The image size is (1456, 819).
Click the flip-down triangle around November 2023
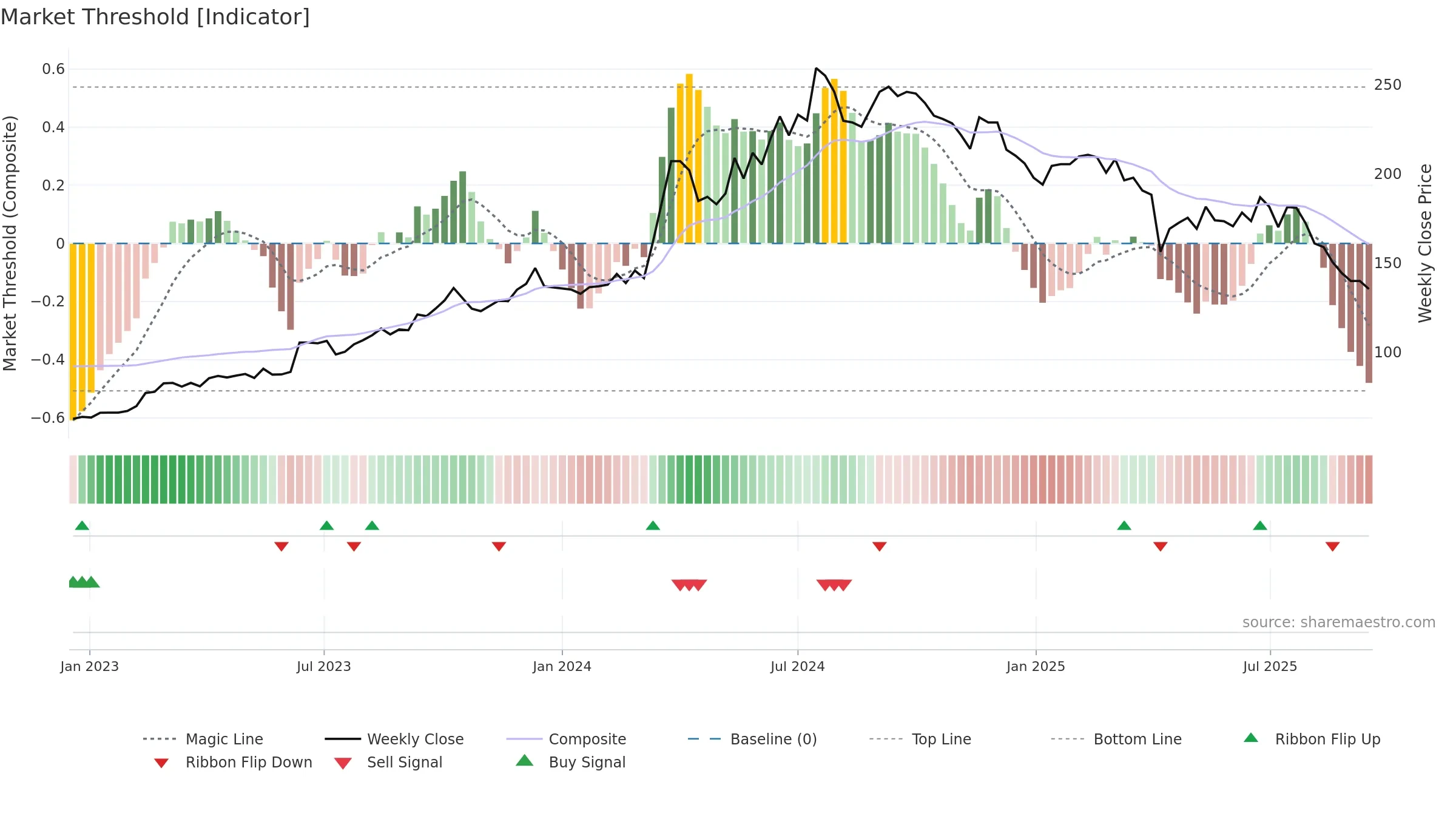coord(499,547)
